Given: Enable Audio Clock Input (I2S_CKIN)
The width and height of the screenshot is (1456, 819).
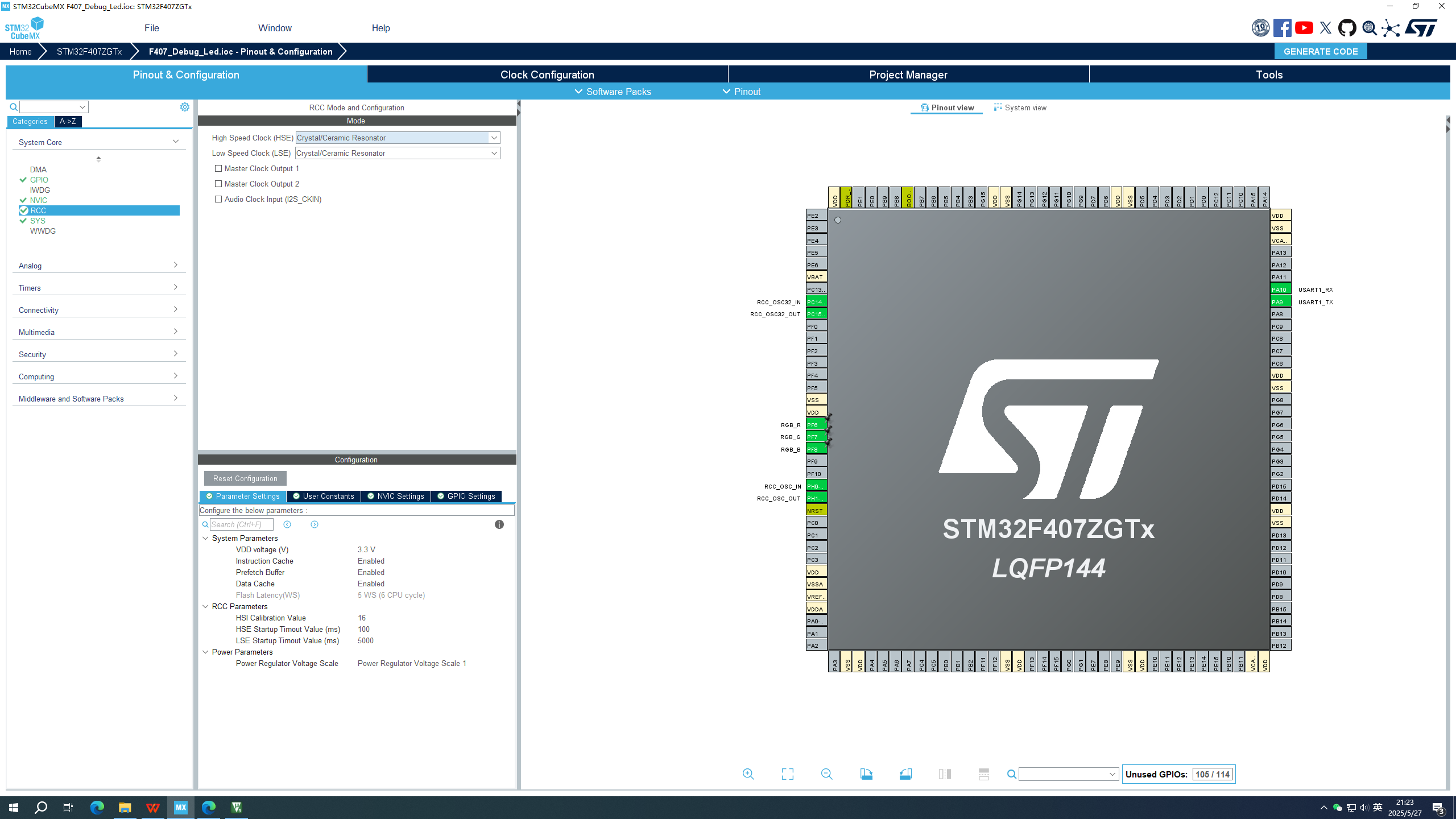Looking at the screenshot, I should 218,199.
